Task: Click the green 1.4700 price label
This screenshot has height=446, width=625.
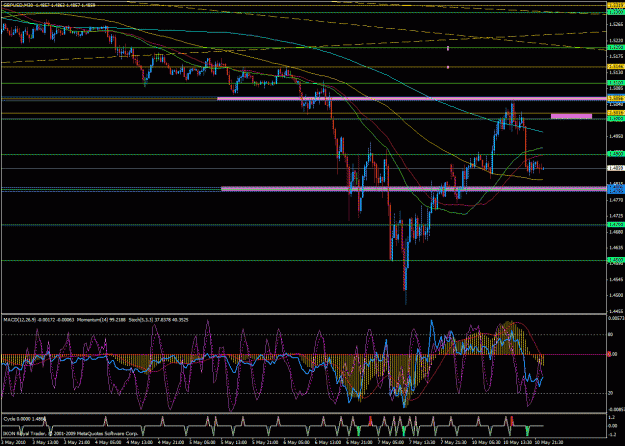Action: pos(615,225)
